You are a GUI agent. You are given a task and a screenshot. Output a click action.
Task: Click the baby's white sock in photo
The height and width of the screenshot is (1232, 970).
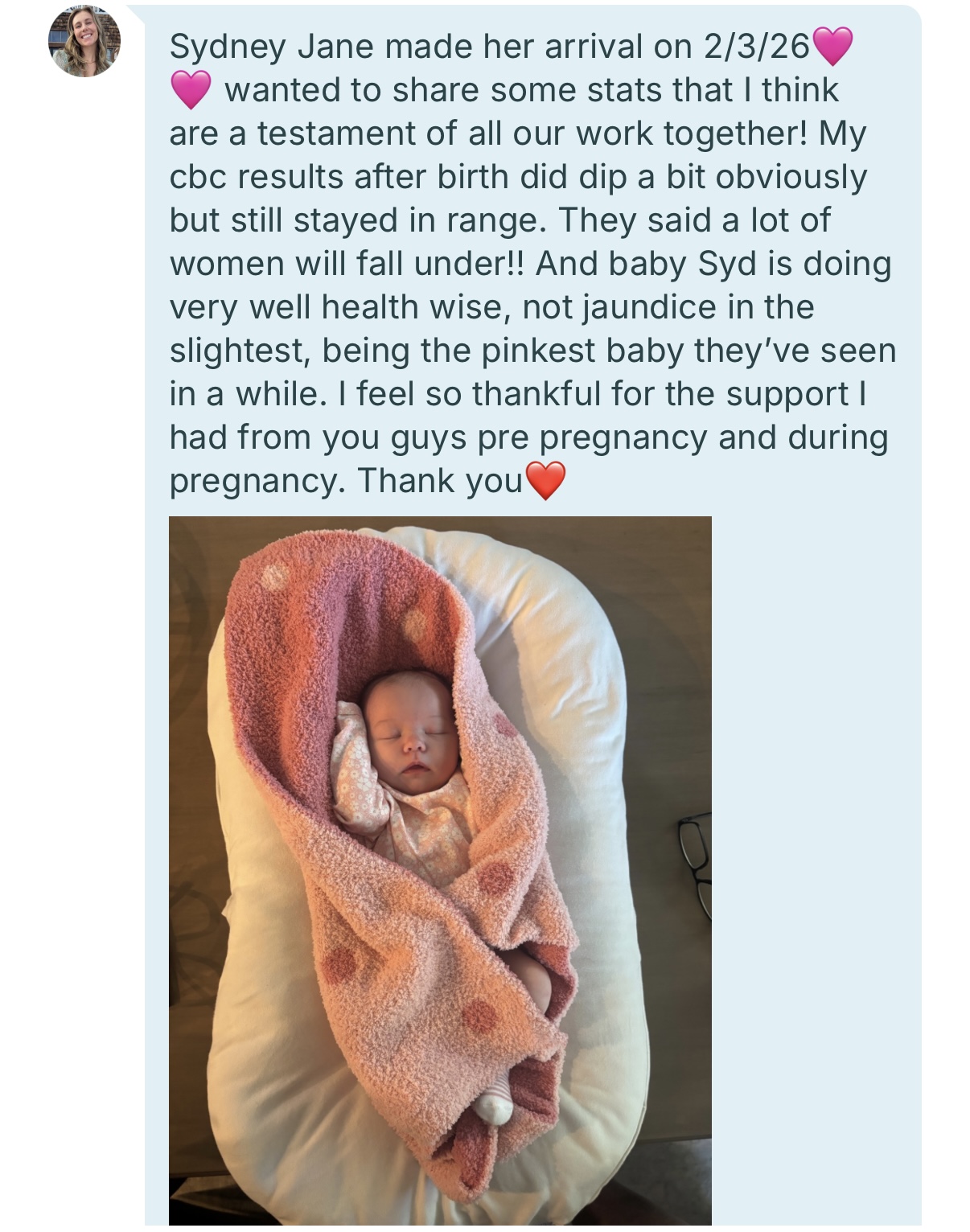click(493, 1102)
